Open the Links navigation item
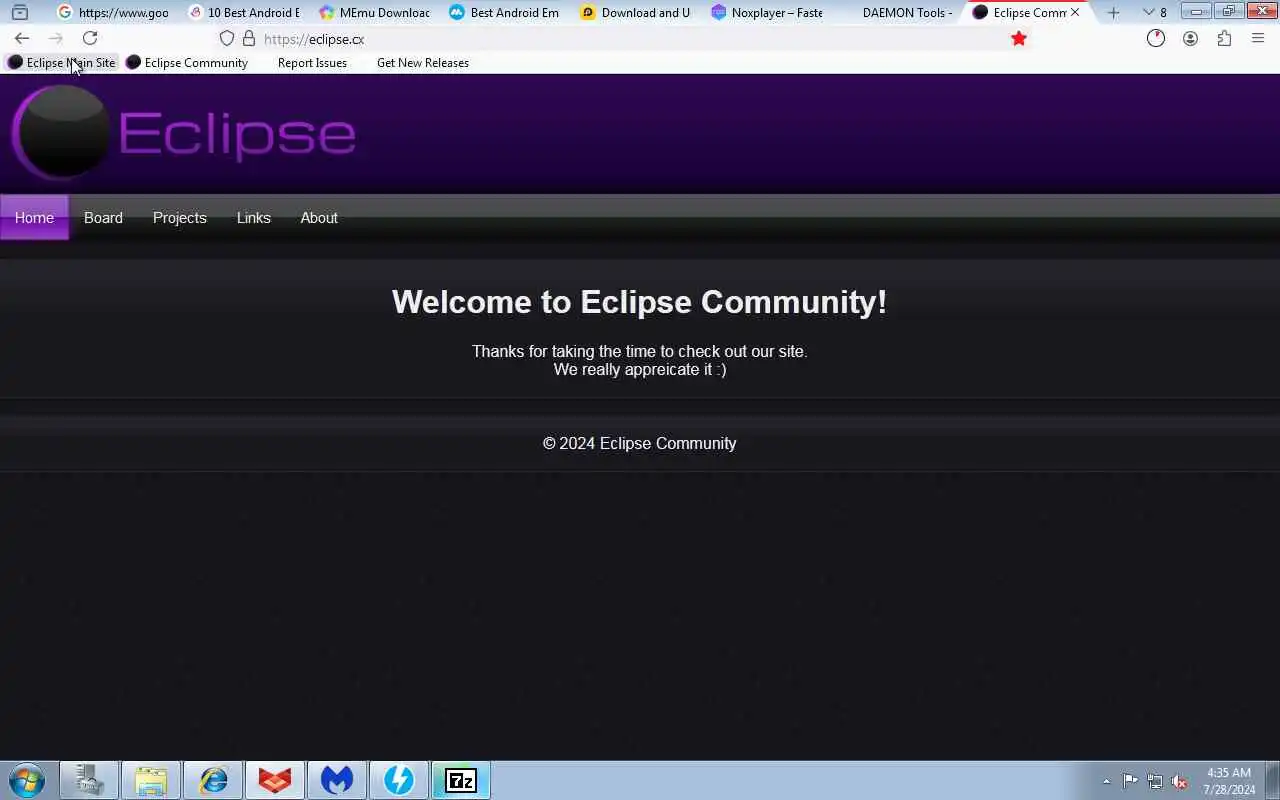 click(254, 217)
